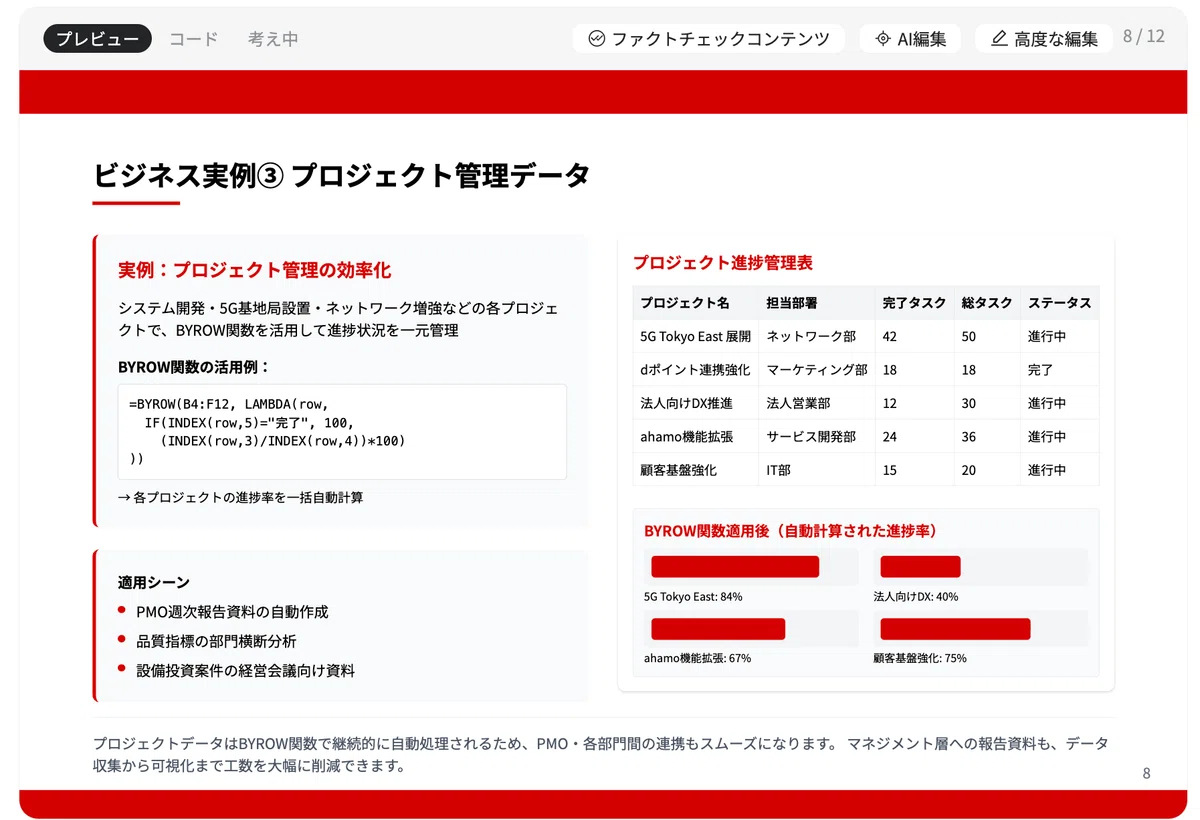1200x820 pixels.
Task: Open the コード tab
Action: coord(193,39)
